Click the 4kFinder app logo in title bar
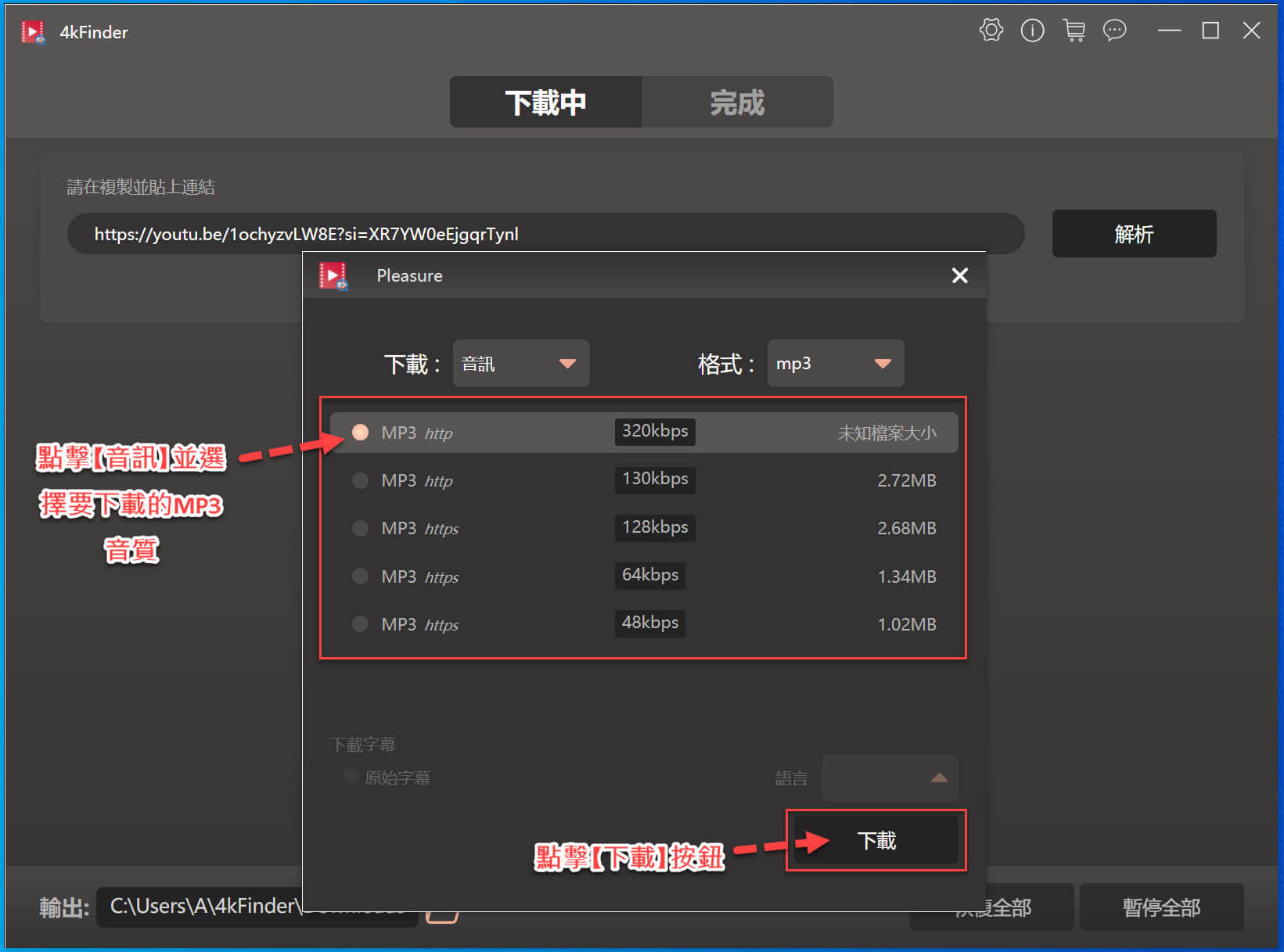This screenshot has height=952, width=1284. (33, 32)
